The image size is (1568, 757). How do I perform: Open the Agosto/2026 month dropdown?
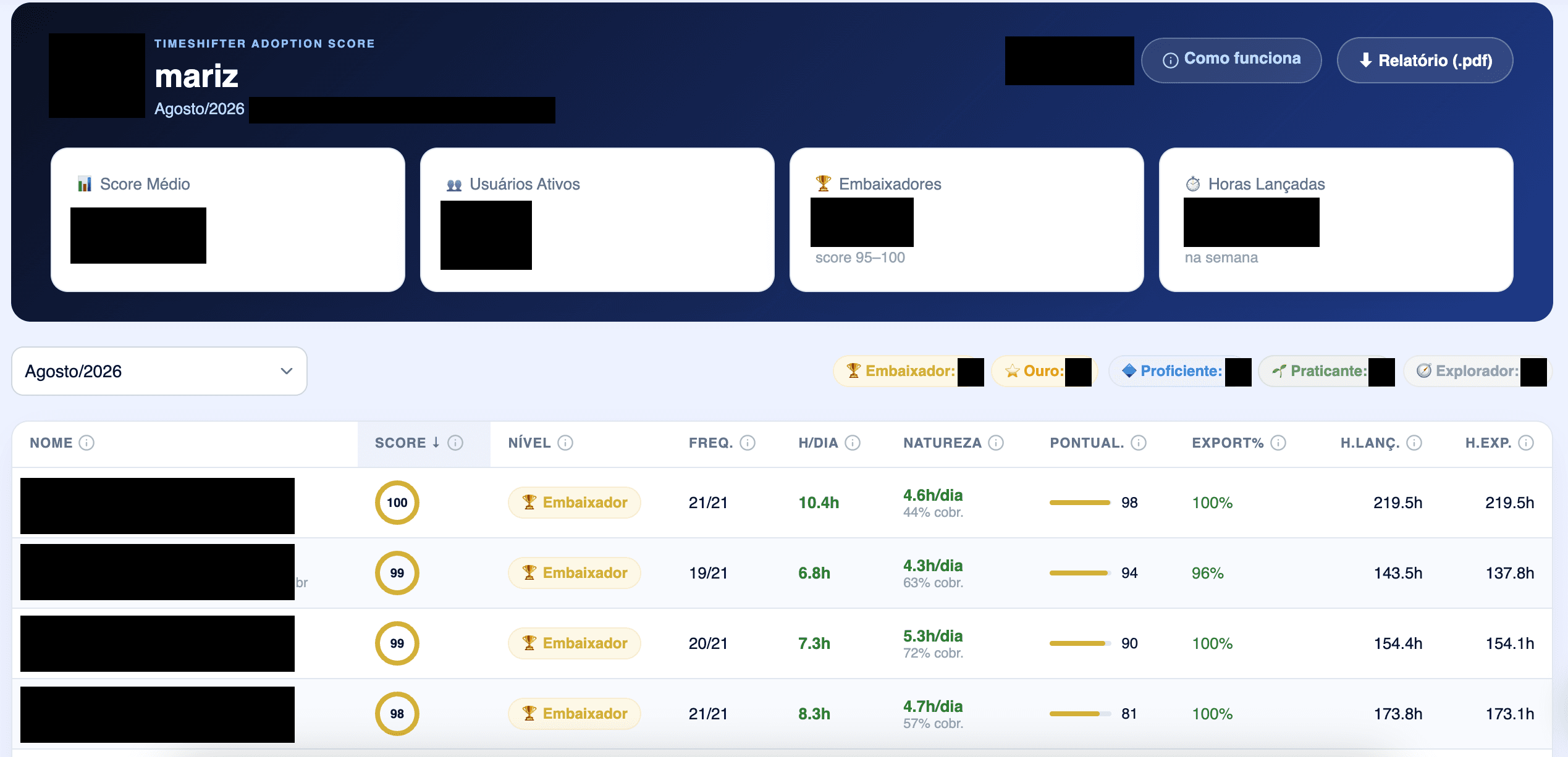point(159,371)
